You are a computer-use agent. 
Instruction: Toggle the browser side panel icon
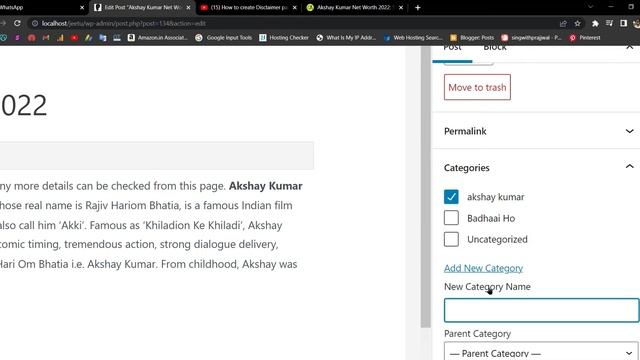623,23
